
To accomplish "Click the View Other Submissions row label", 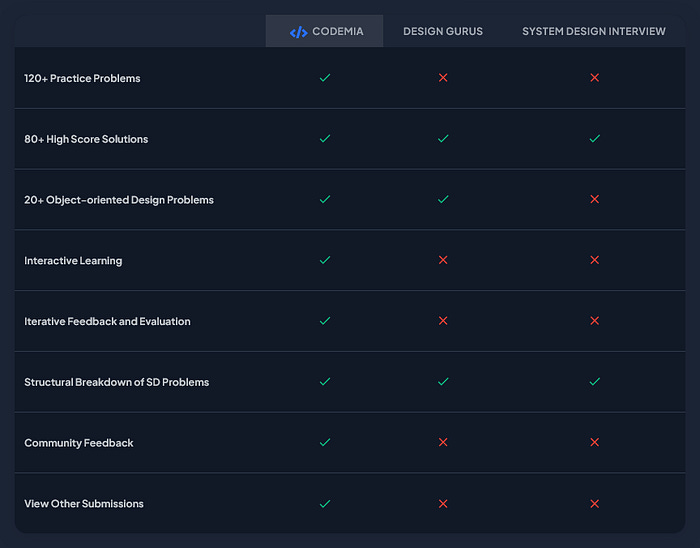I will pyautogui.click(x=84, y=504).
